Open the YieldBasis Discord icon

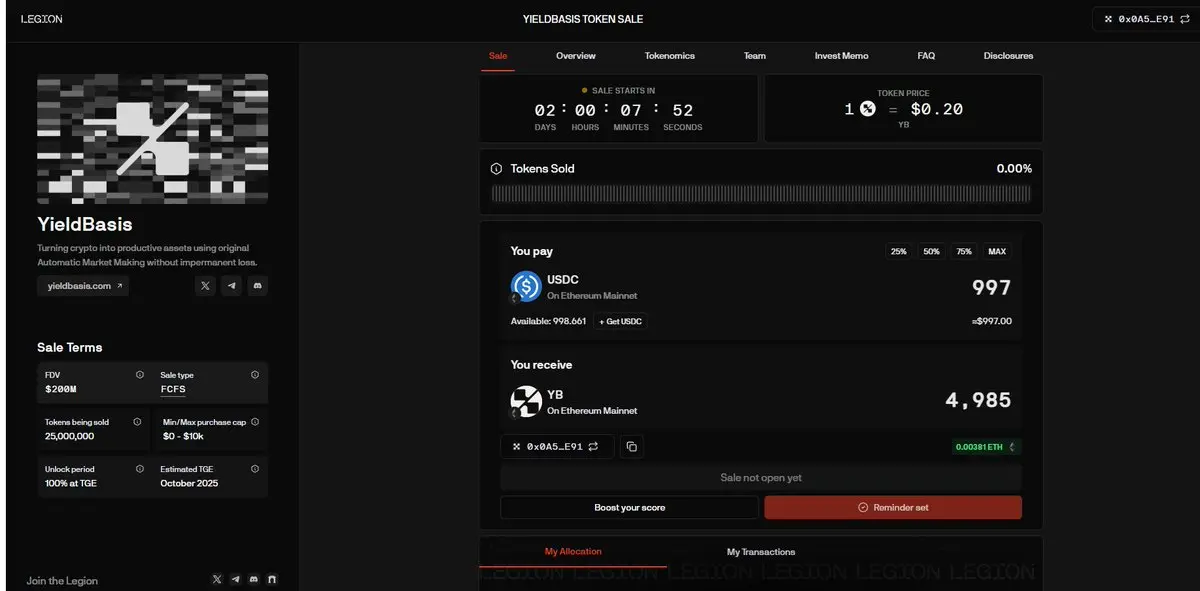click(258, 286)
